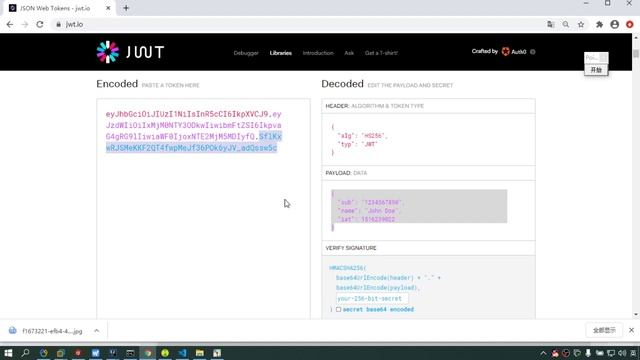Close the downloads bar

pos(631,330)
